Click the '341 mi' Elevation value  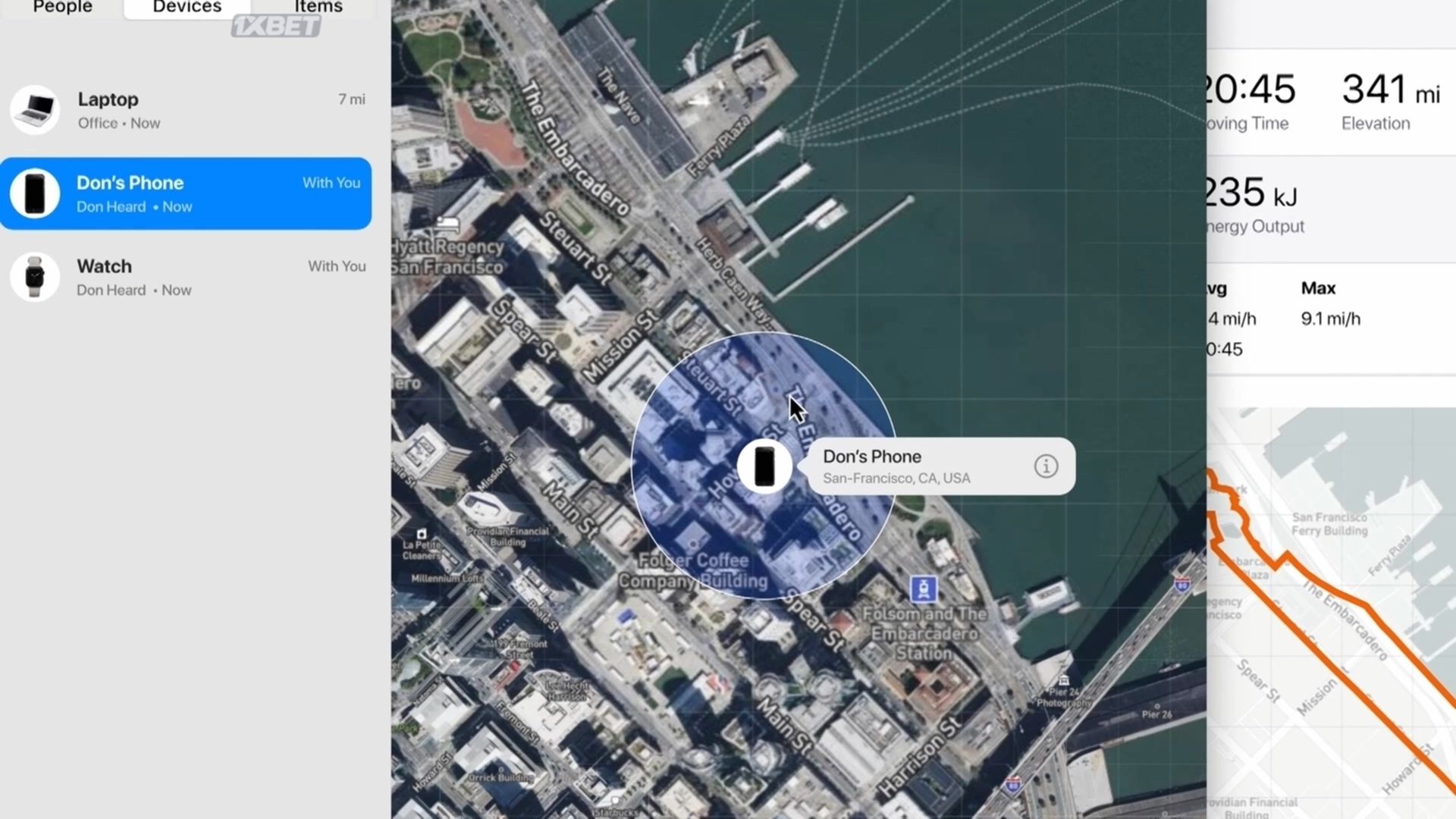tap(1391, 89)
